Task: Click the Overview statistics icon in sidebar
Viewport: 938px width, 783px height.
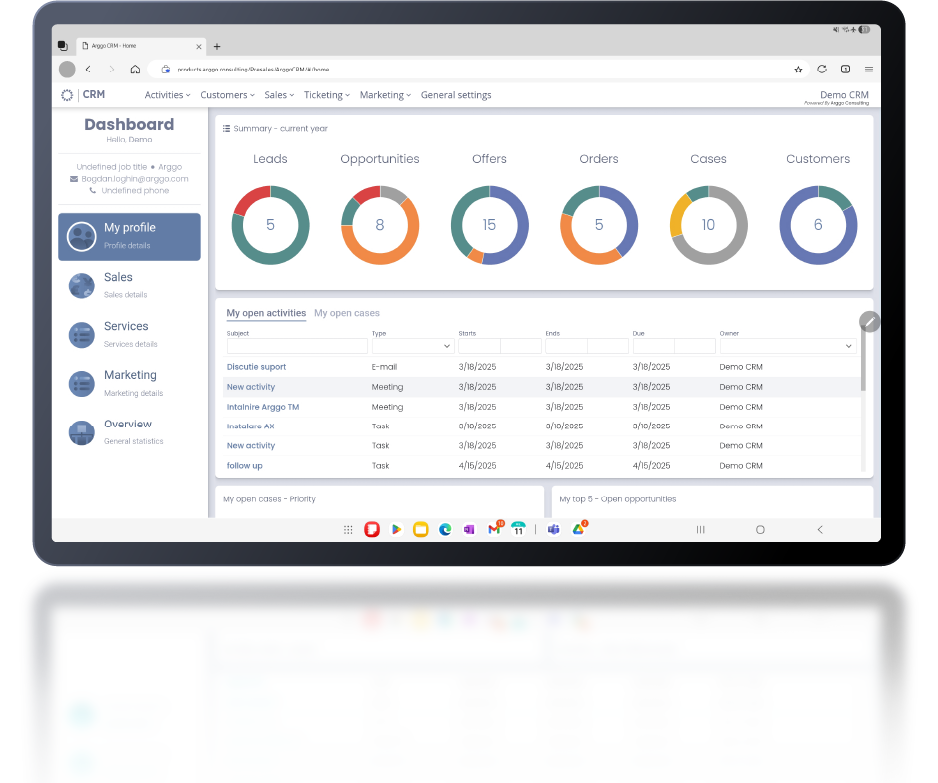Action: 81,433
